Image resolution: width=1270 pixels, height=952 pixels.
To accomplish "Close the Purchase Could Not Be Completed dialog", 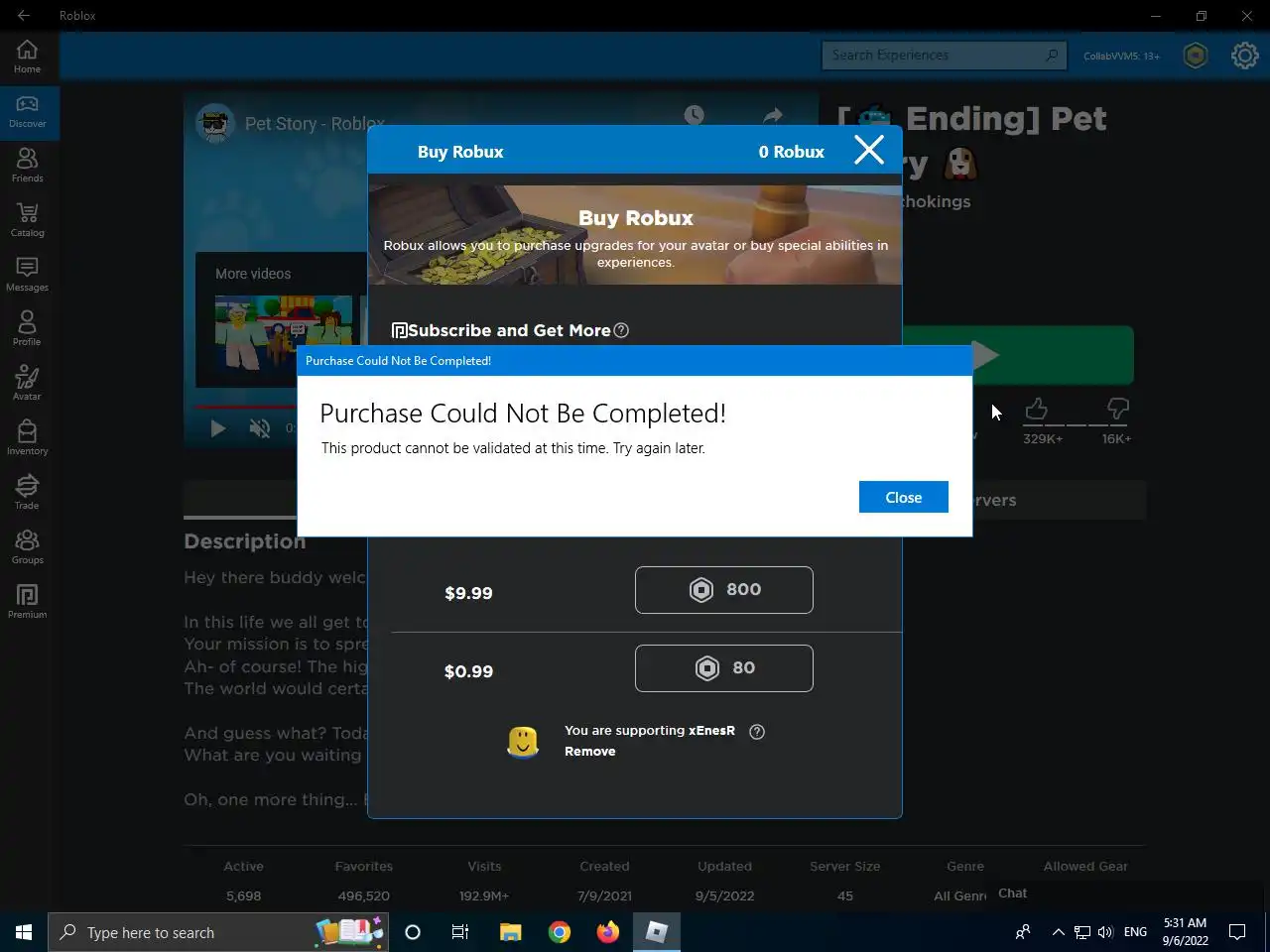I will coord(903,497).
